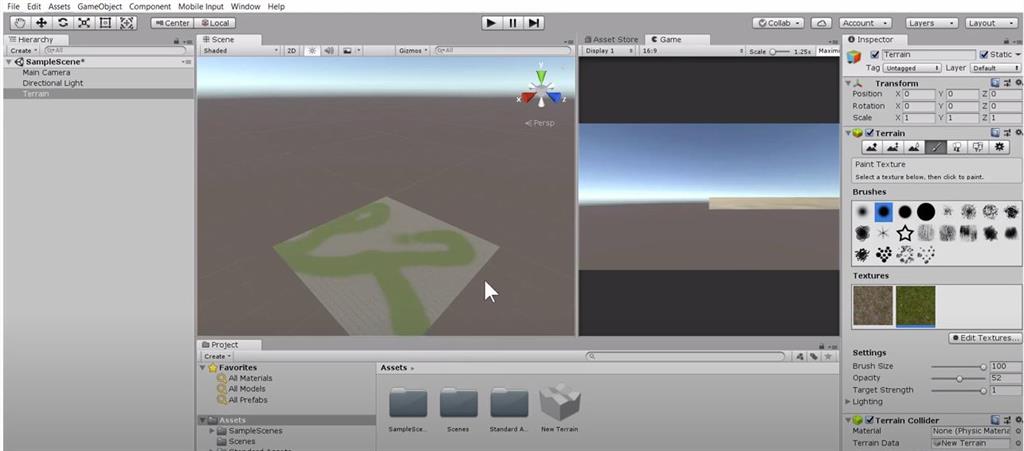The width and height of the screenshot is (1024, 451).
Task: Select the Smooth Height terrain tool
Action: point(914,148)
